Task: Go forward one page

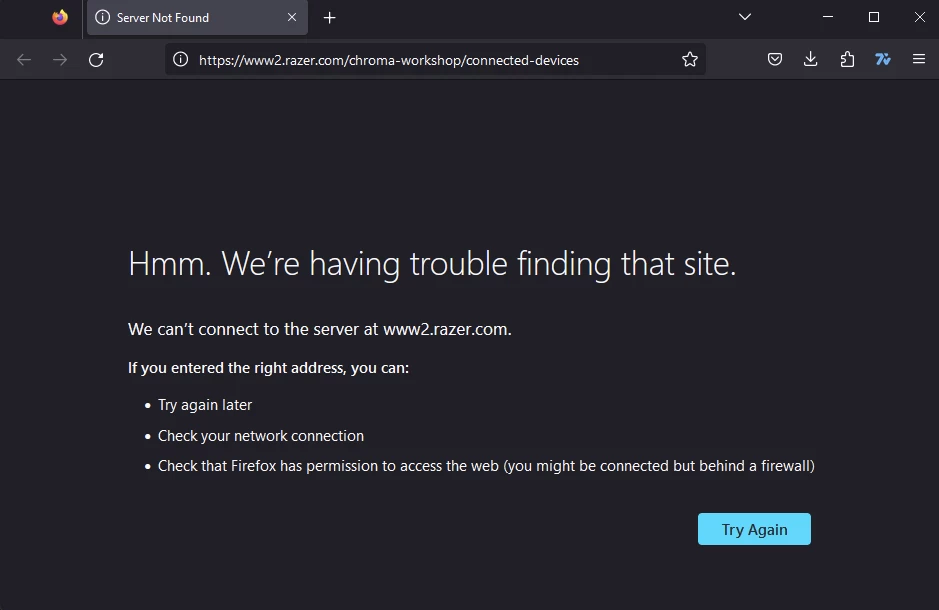Action: click(x=60, y=59)
